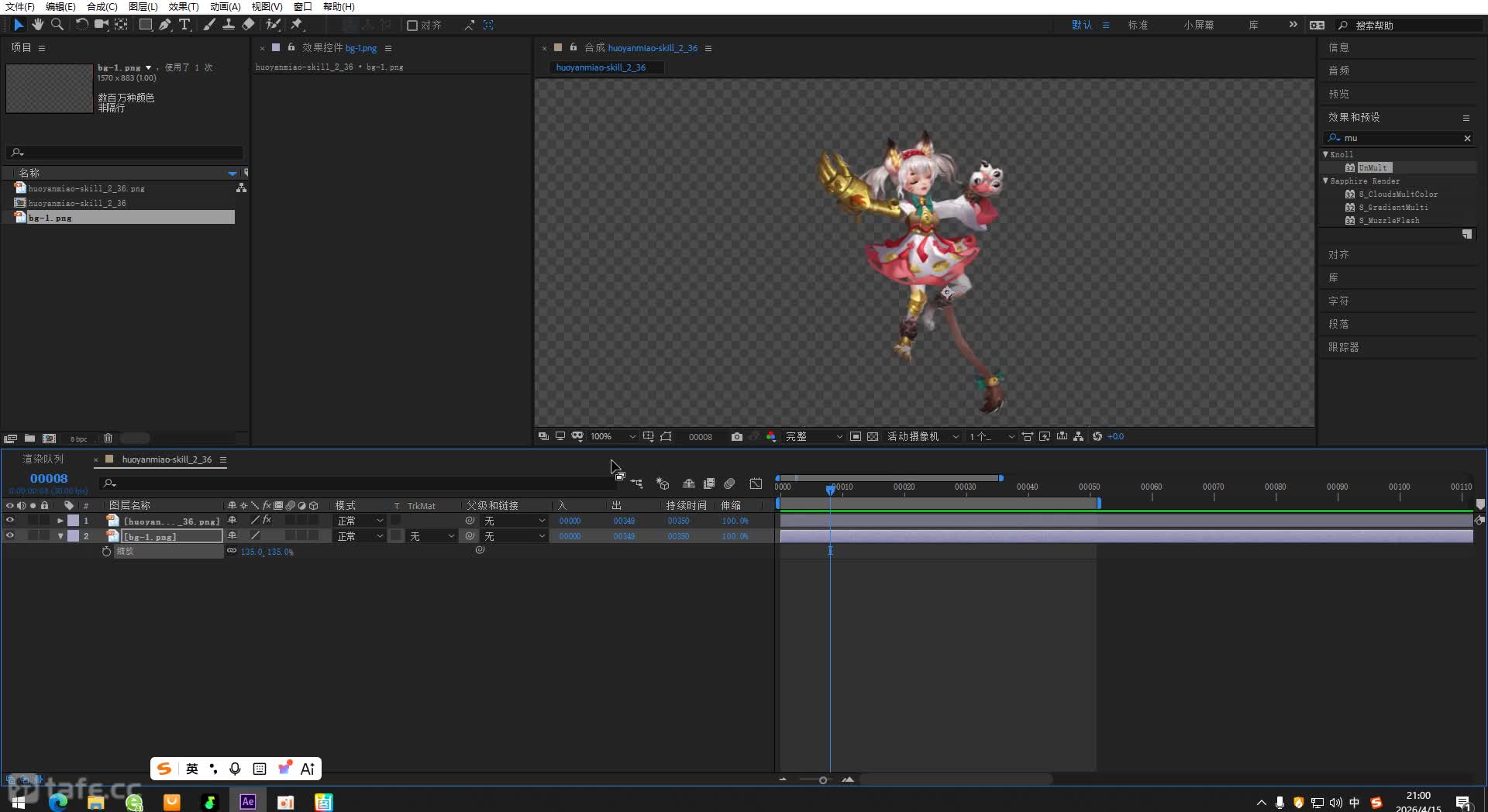Toggle the transparency grid in the viewer
This screenshot has height=812, width=1488.
[873, 437]
